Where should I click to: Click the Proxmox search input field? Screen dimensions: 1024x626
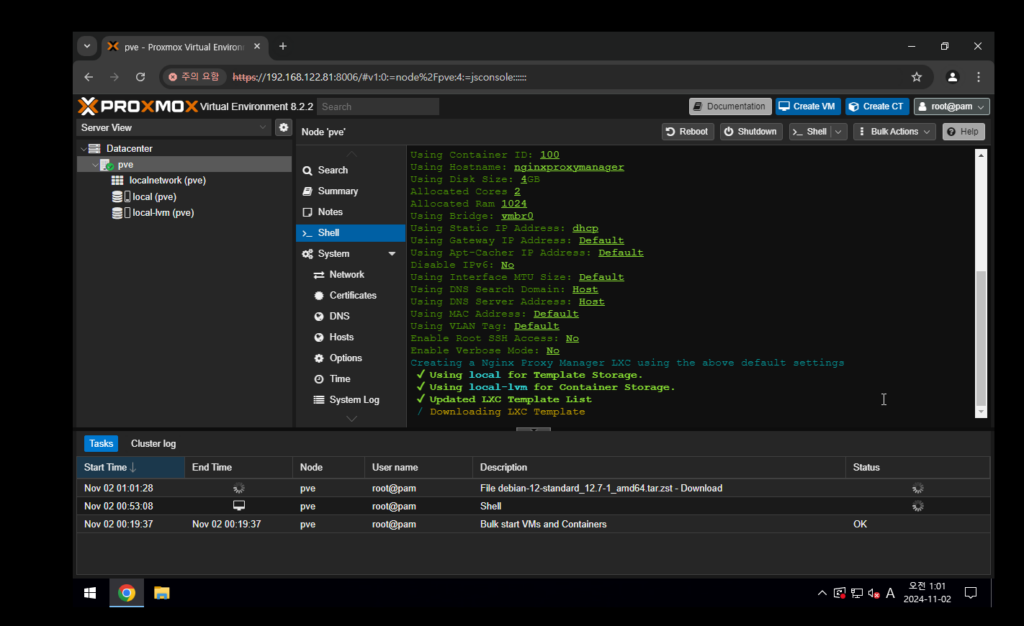[378, 107]
